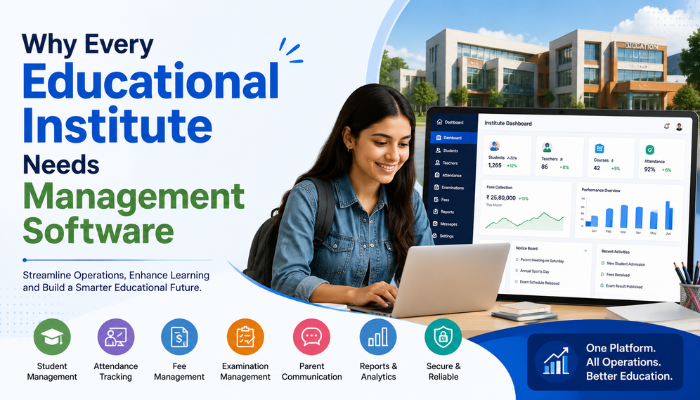
Task: Click the Performance Overview heading
Action: click(601, 190)
